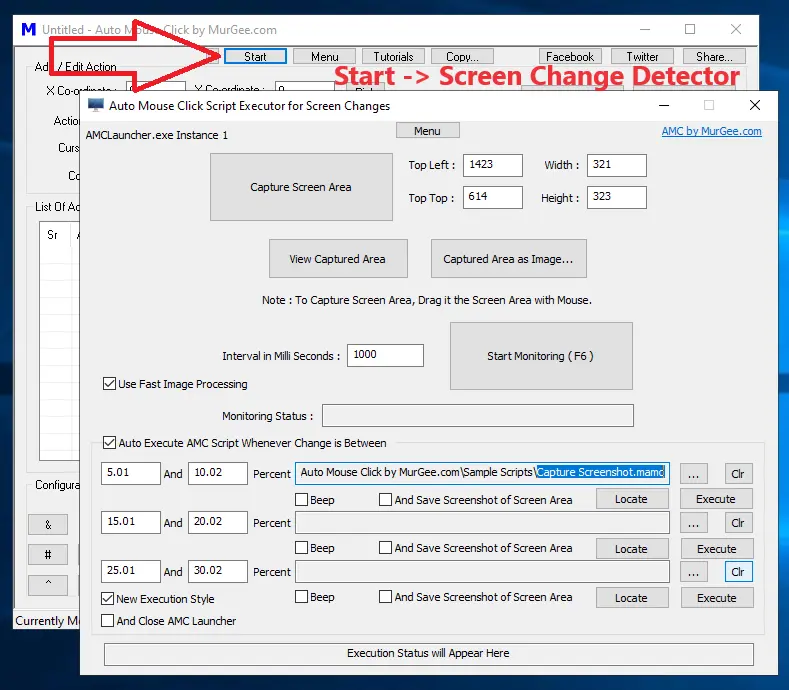
Task: Click Execute button below 15.01 row
Action: pyautogui.click(x=717, y=549)
